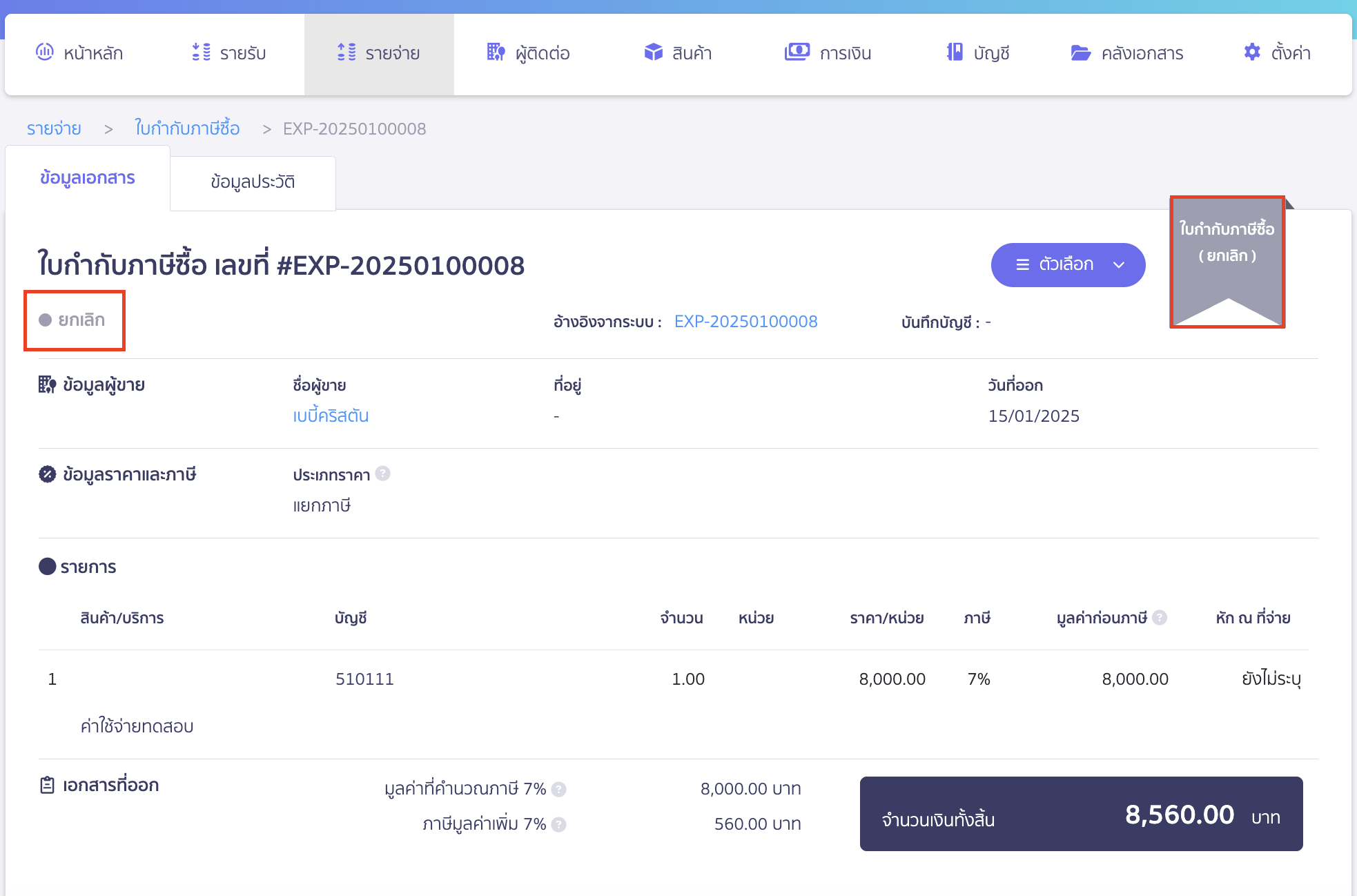Image resolution: width=1357 pixels, height=896 pixels.
Task: Click the ผู้ติดต่อ contacts building icon
Action: click(x=496, y=52)
